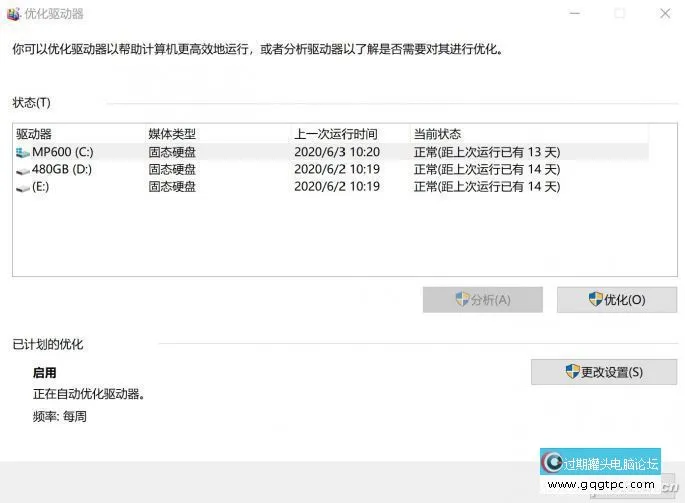685x503 pixels.
Task: Click the 优化(O) button
Action: click(x=617, y=300)
